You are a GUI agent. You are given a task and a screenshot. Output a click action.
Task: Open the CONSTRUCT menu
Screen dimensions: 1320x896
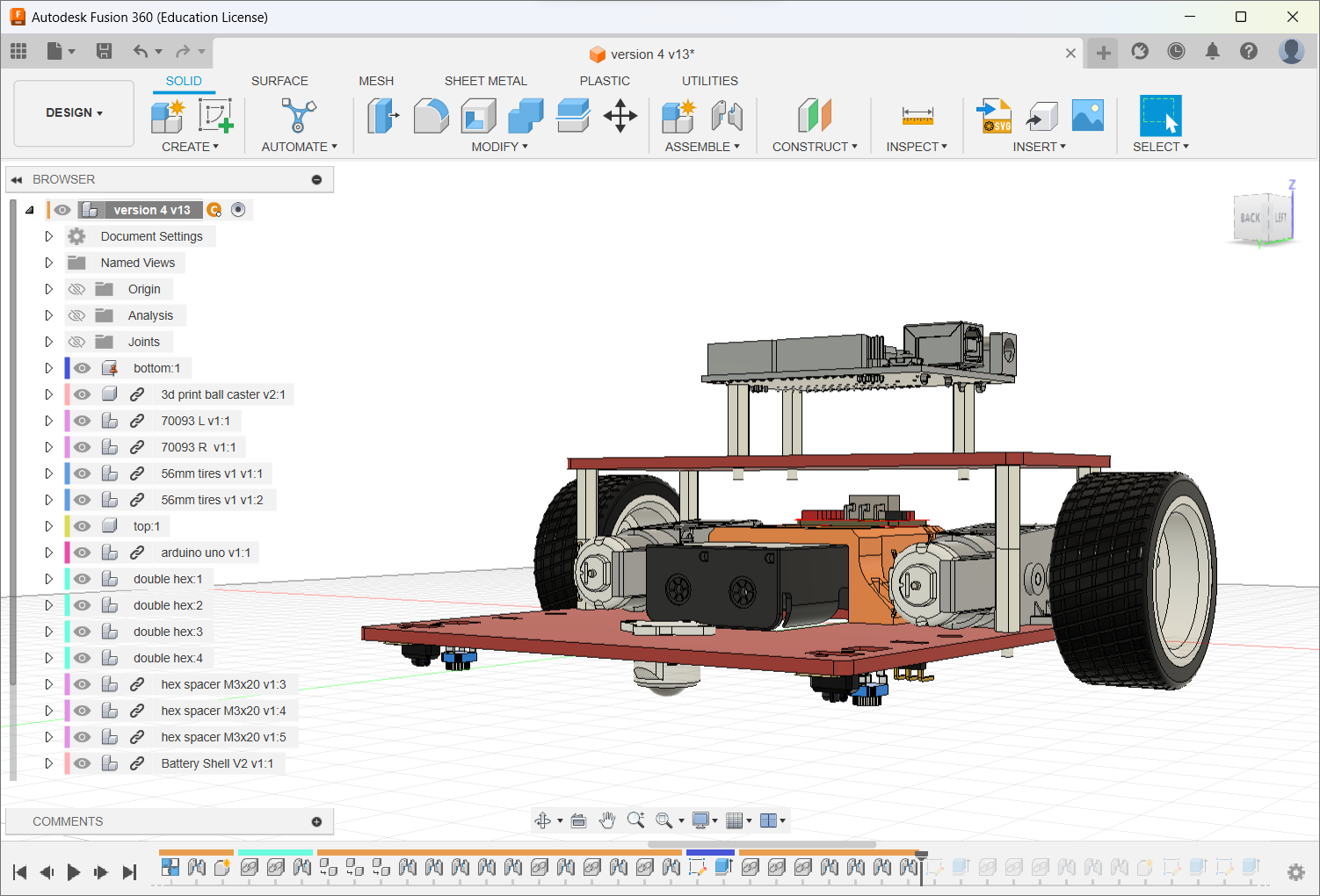[x=814, y=147]
